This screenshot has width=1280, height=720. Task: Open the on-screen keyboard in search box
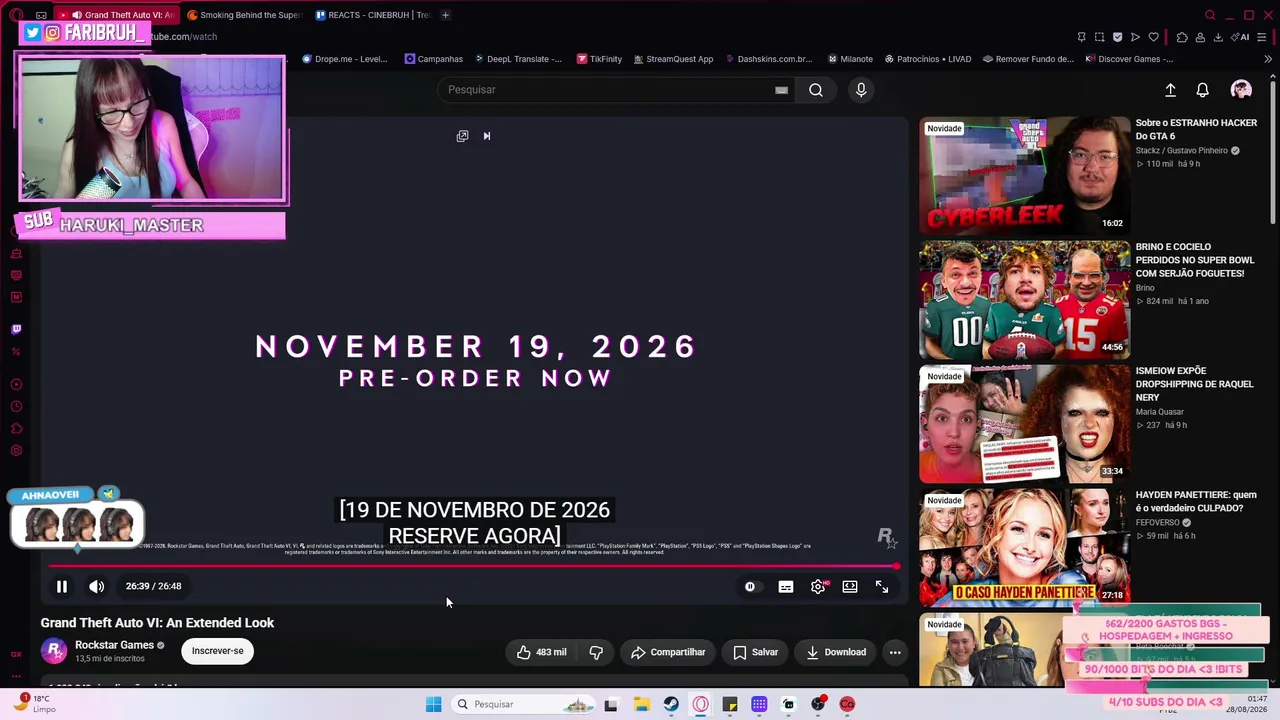781,90
